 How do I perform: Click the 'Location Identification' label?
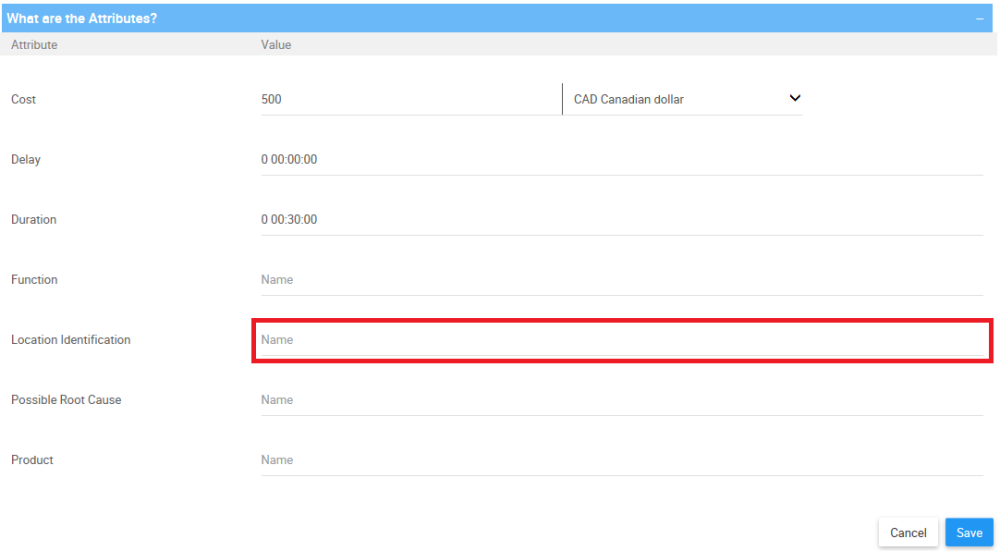click(71, 340)
